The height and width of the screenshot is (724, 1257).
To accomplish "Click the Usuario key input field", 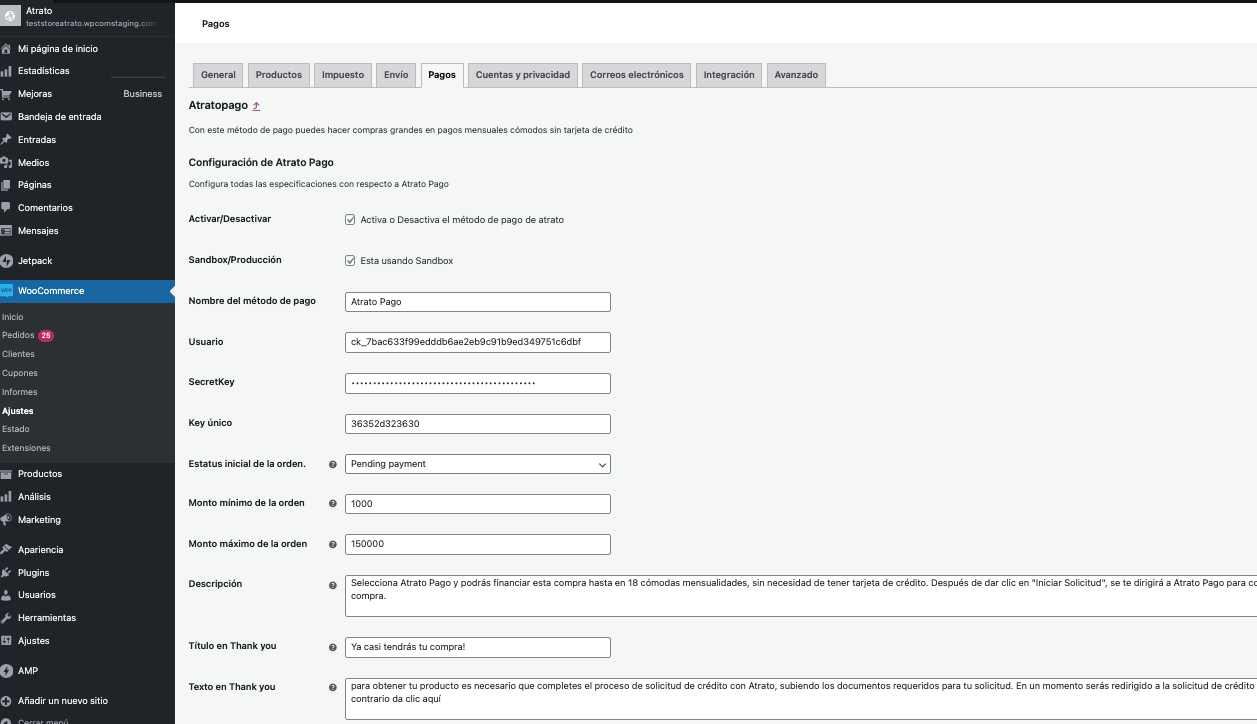I will (478, 342).
